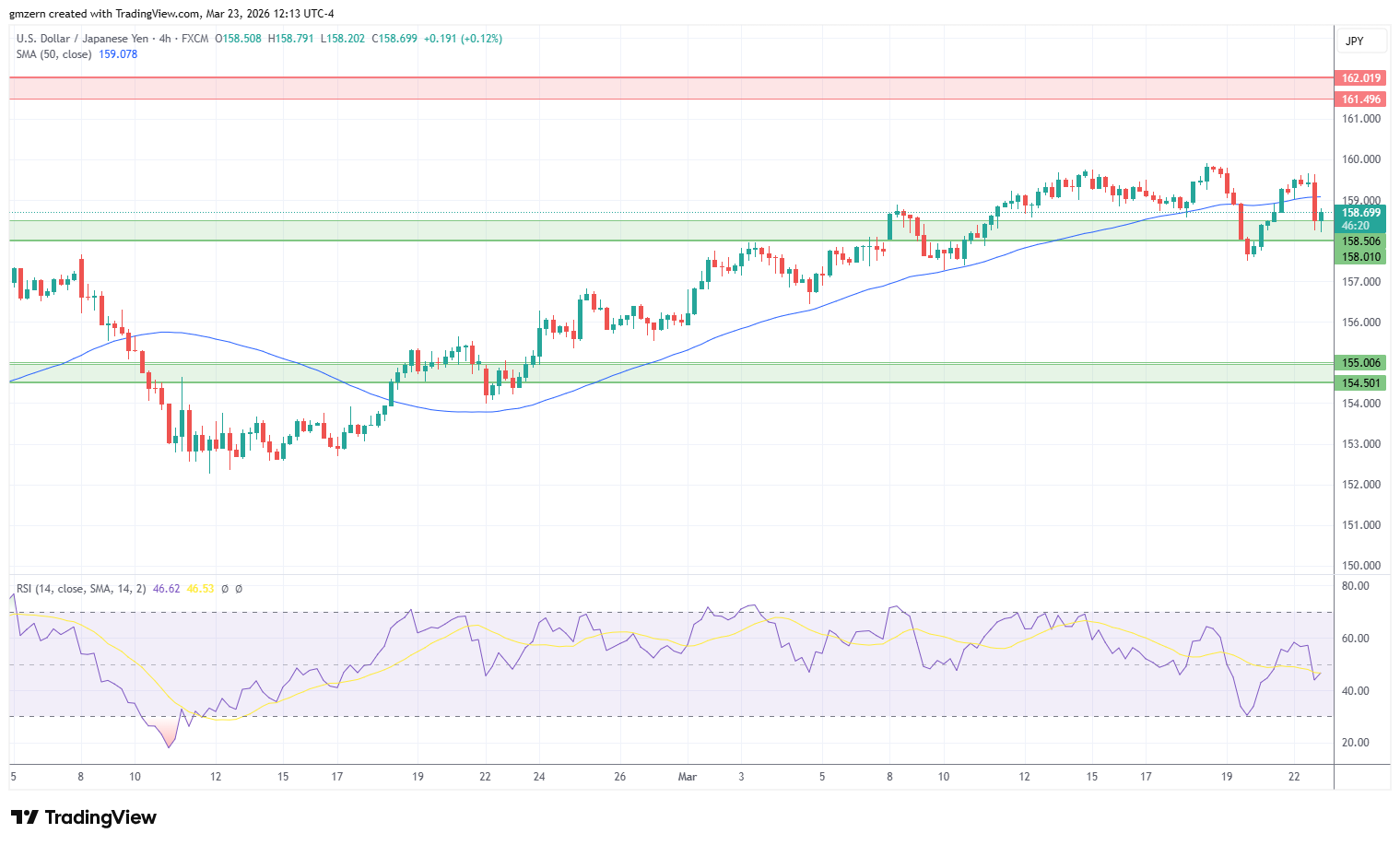1400x845 pixels.
Task: Click the +0.191 (+0.12%) change value
Action: point(463,39)
